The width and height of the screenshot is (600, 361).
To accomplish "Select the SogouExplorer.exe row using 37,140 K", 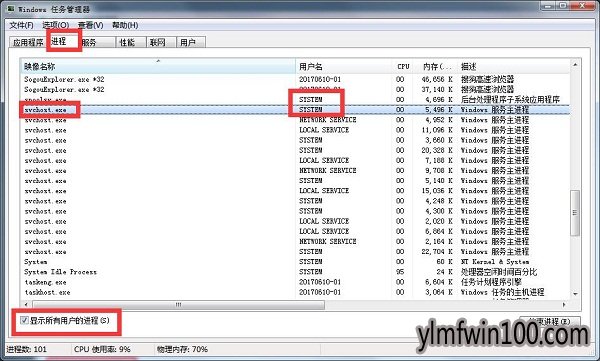I will (295, 89).
